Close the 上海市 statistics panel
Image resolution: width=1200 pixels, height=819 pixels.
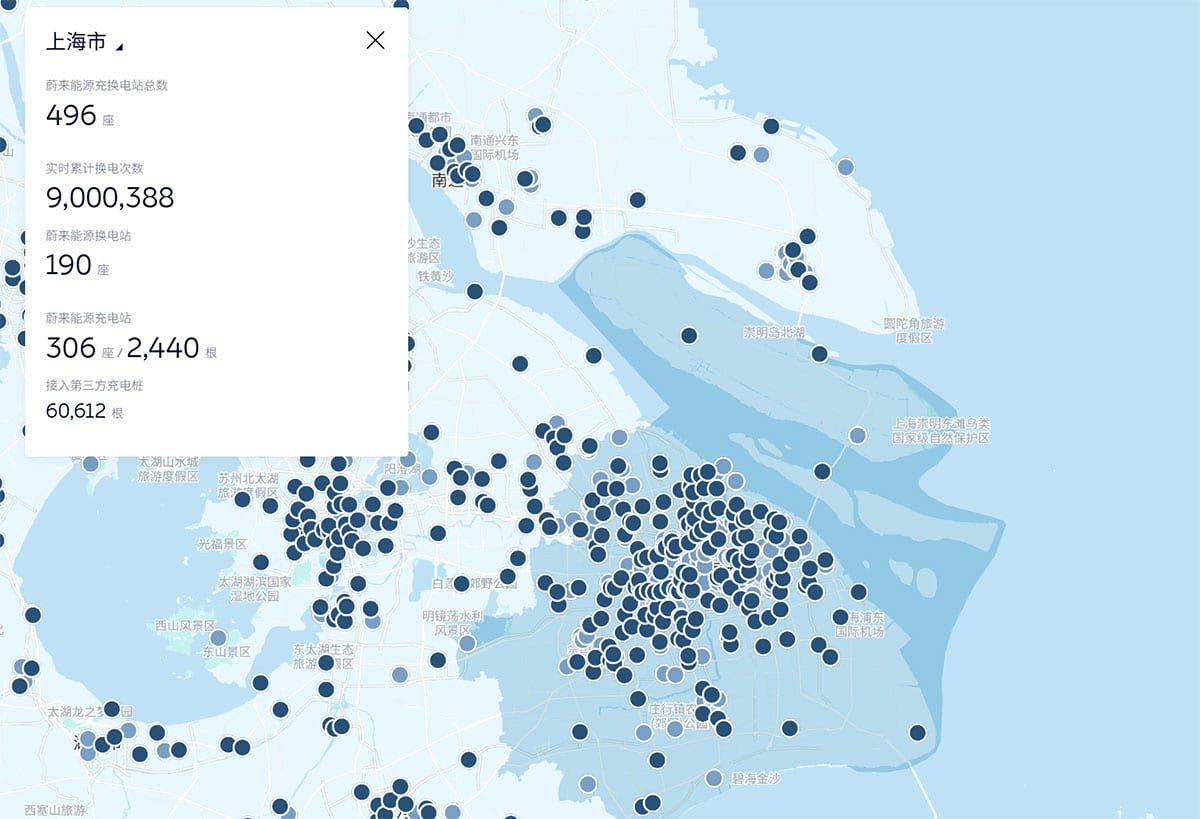click(x=375, y=40)
